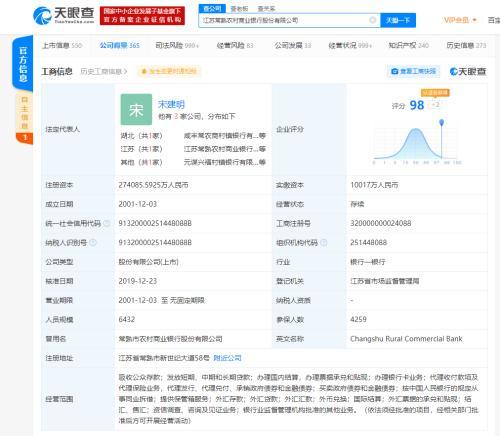Open the 司法风险 999+ tab

point(177,45)
